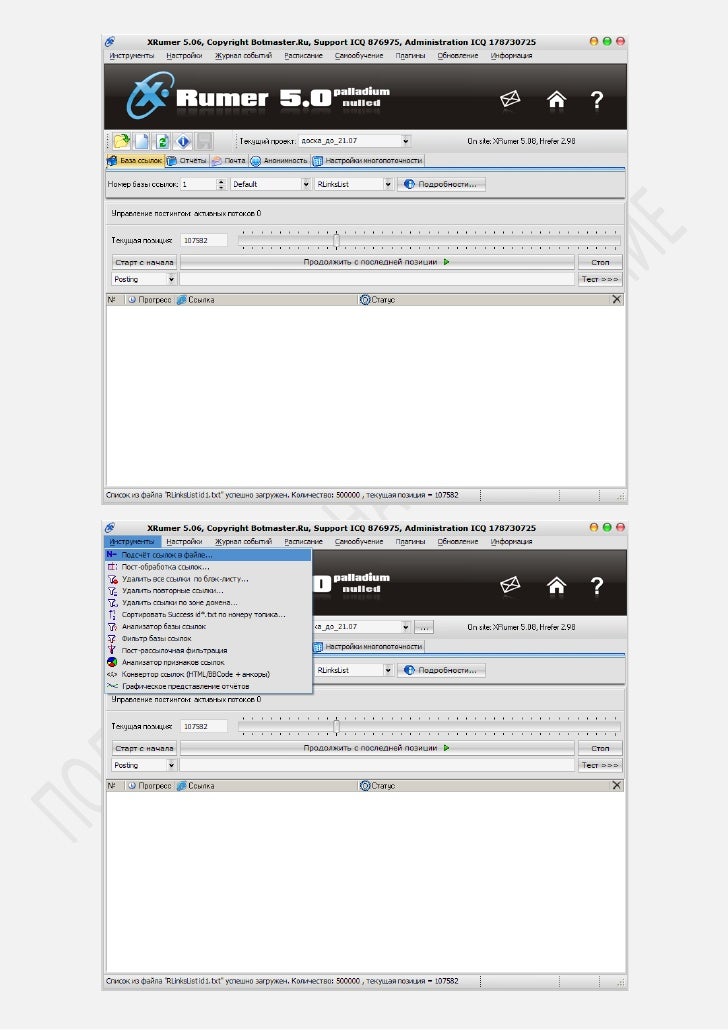
Task: Click the Ссылка column header in bottom screenshot
Action: 195,786
